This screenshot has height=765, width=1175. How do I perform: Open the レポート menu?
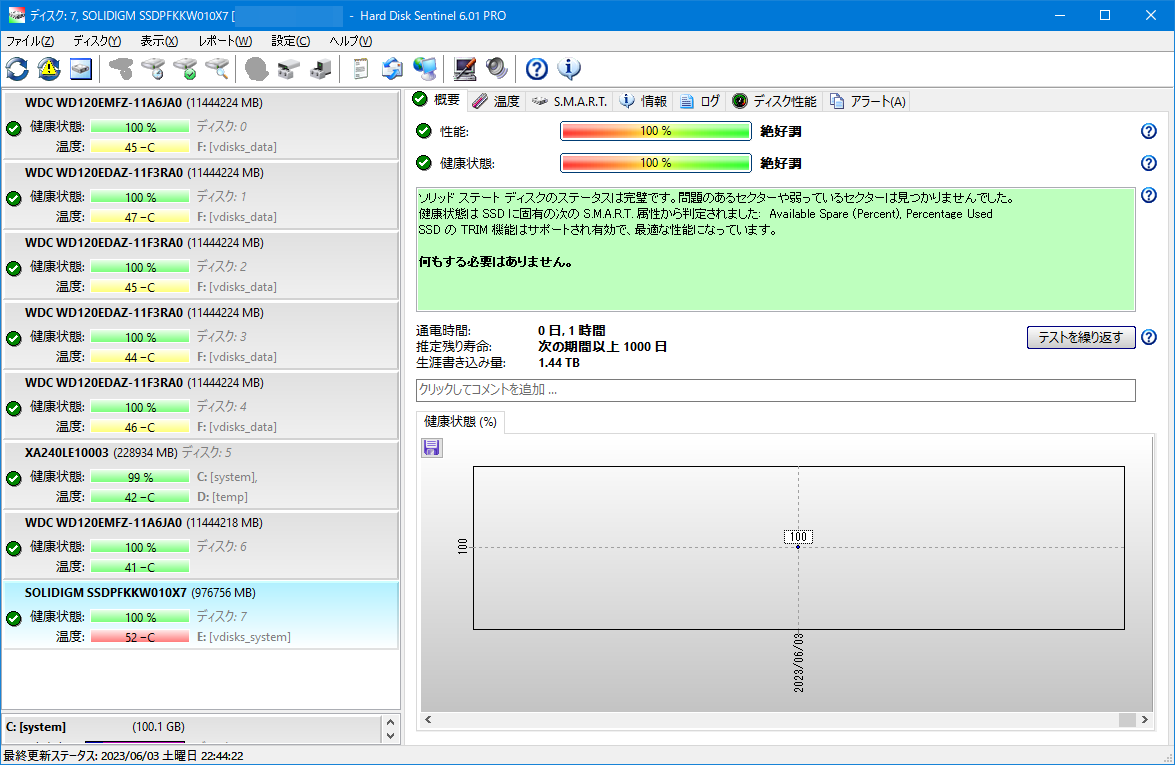point(225,40)
